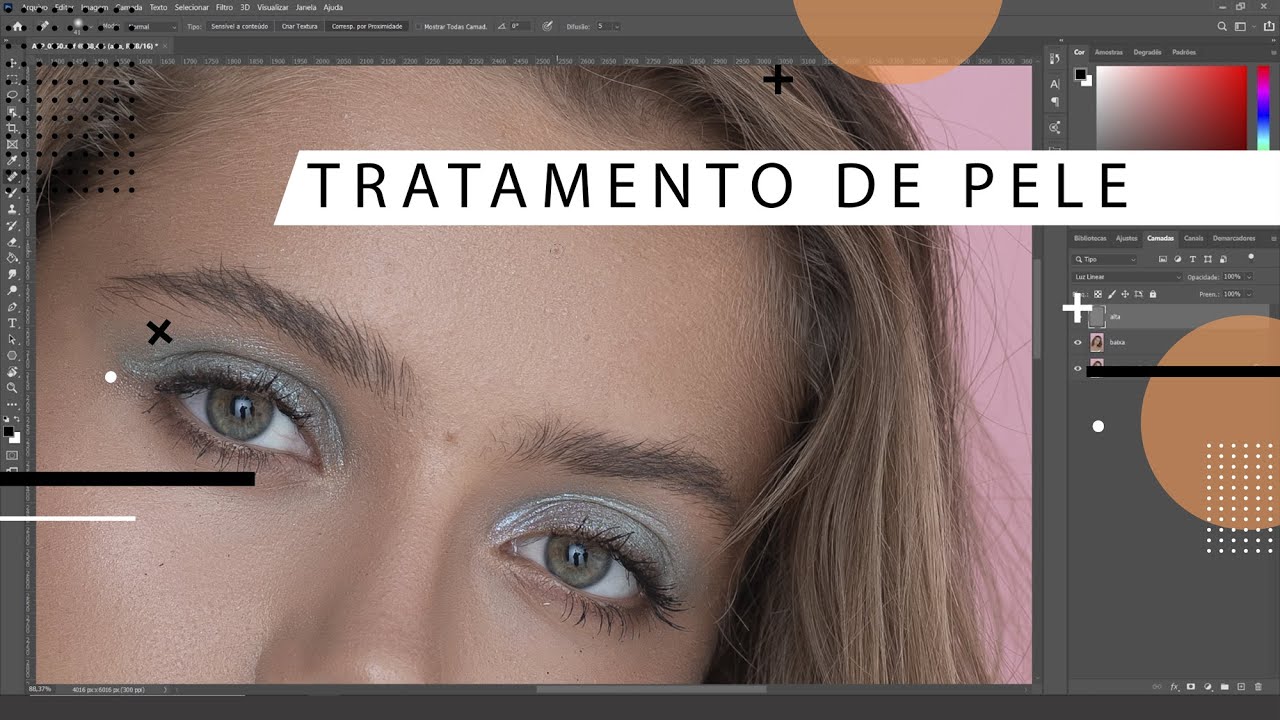
Task: Open search icon at top right
Action: pos(1222,26)
